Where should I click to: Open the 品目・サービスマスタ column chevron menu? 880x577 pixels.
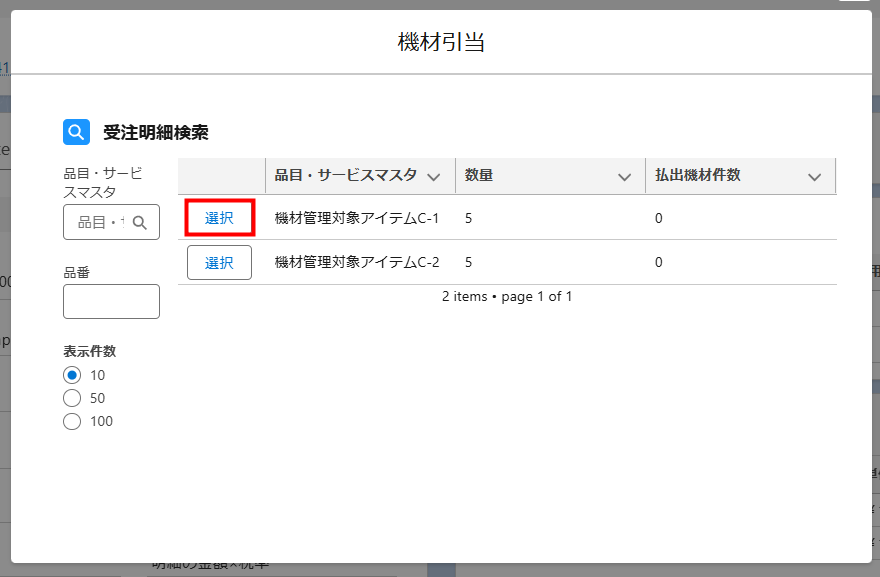click(433, 177)
